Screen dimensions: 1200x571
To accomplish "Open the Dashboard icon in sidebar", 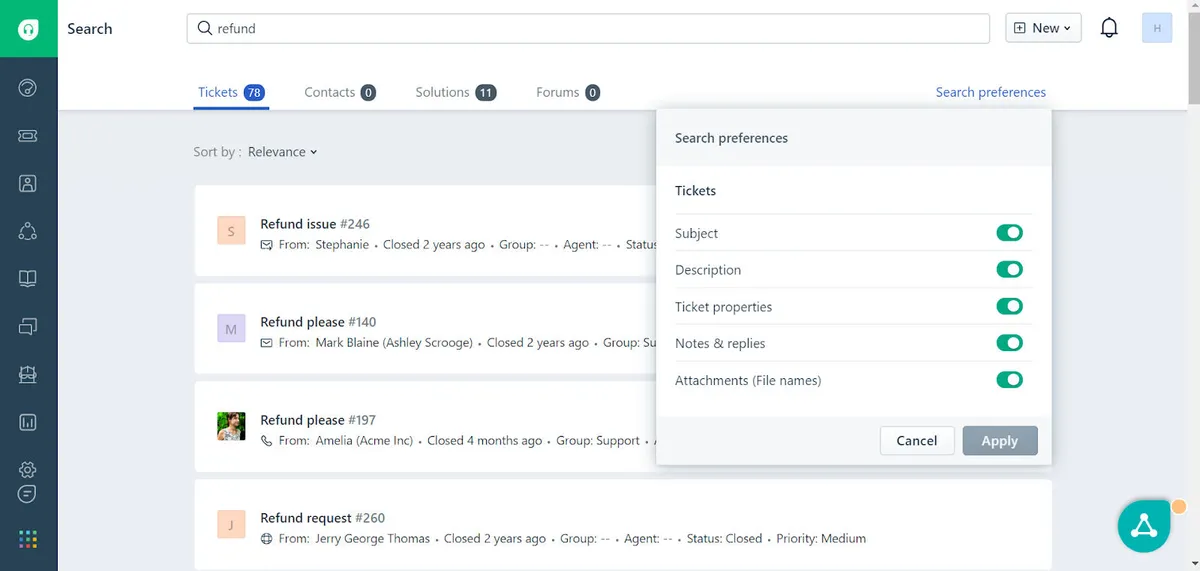I will [28, 89].
